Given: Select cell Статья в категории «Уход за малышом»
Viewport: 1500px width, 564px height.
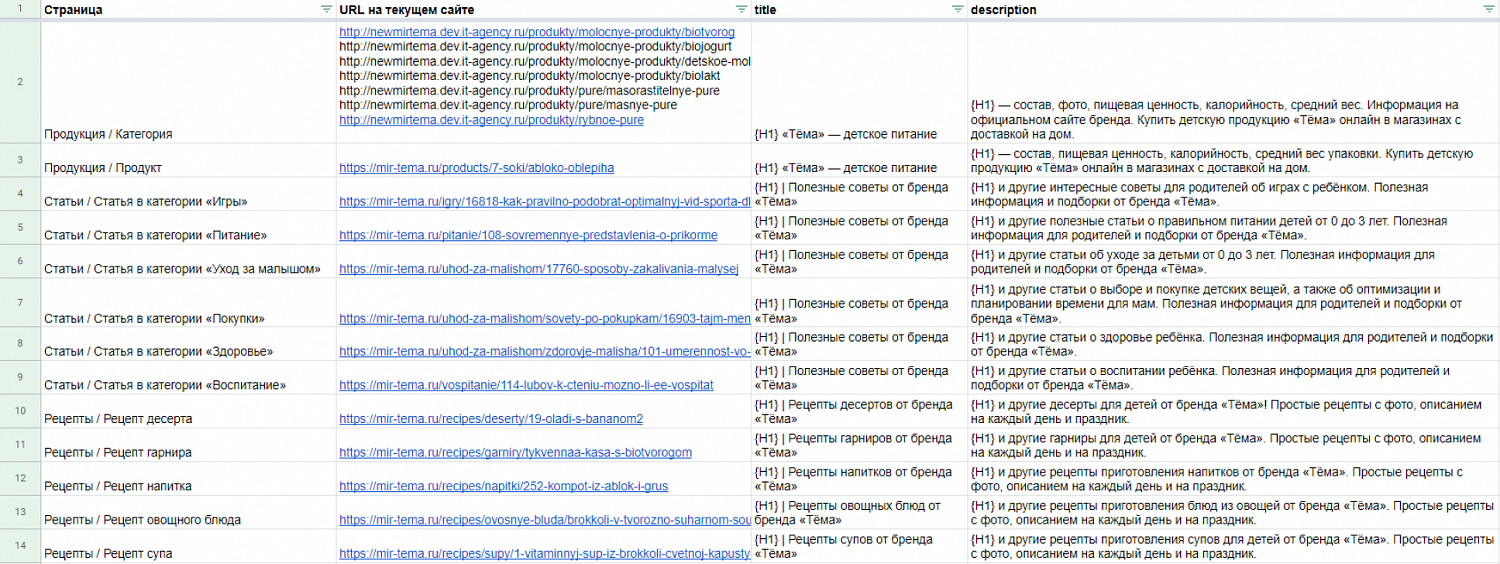Looking at the screenshot, I should [x=188, y=262].
